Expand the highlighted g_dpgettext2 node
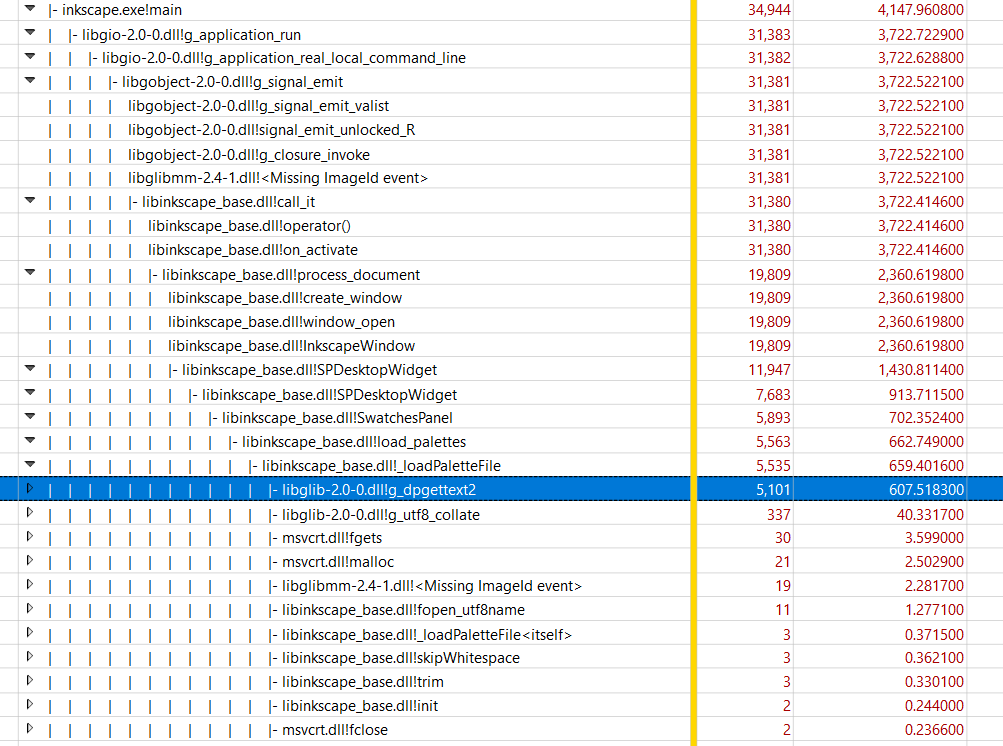The width and height of the screenshot is (1003, 746). (x=29, y=489)
